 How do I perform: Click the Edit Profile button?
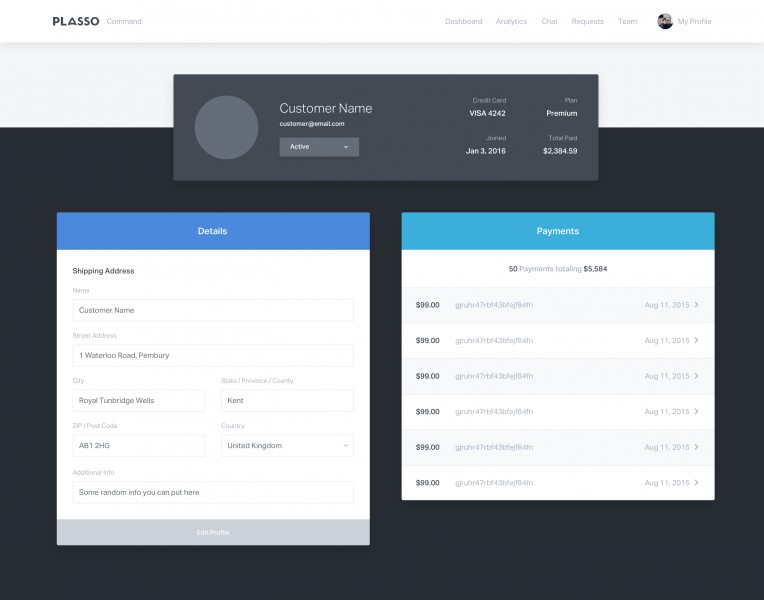pos(213,532)
